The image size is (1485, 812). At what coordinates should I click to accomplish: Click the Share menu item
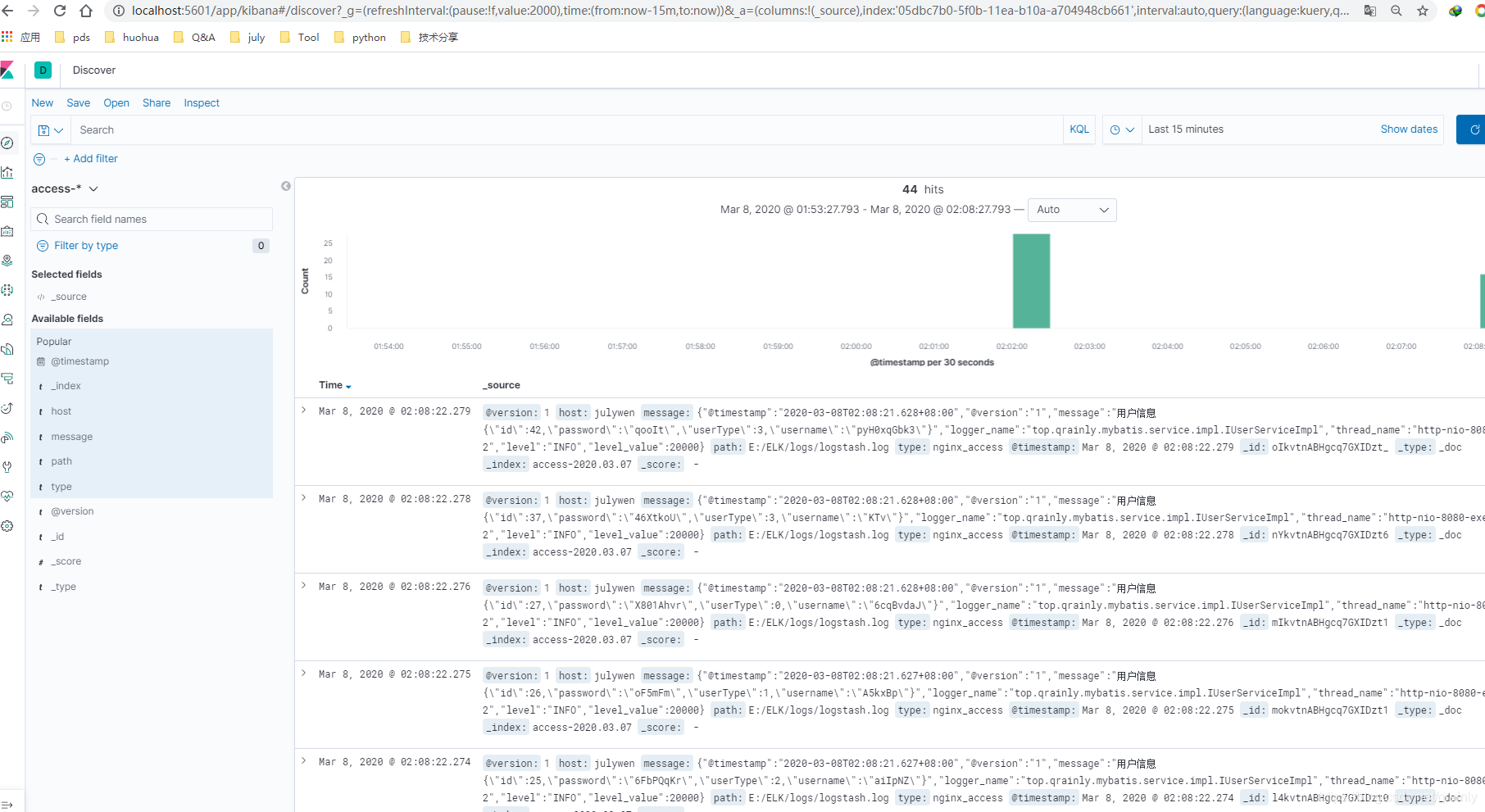pyautogui.click(x=157, y=103)
